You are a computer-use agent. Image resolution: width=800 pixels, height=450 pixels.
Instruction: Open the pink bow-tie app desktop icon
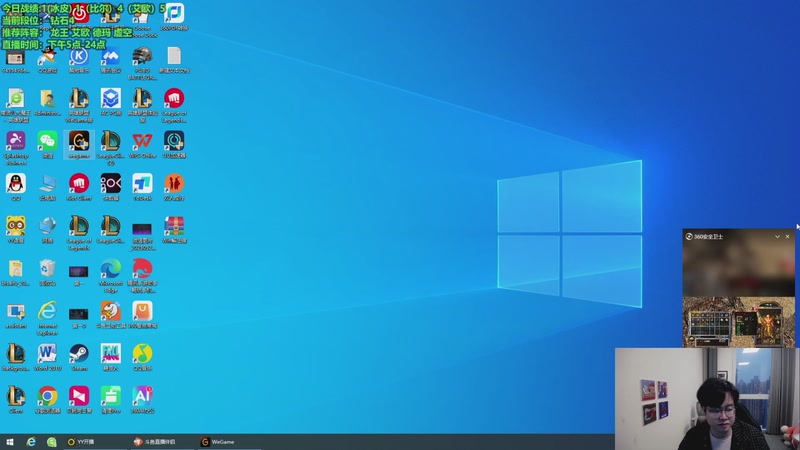79,396
